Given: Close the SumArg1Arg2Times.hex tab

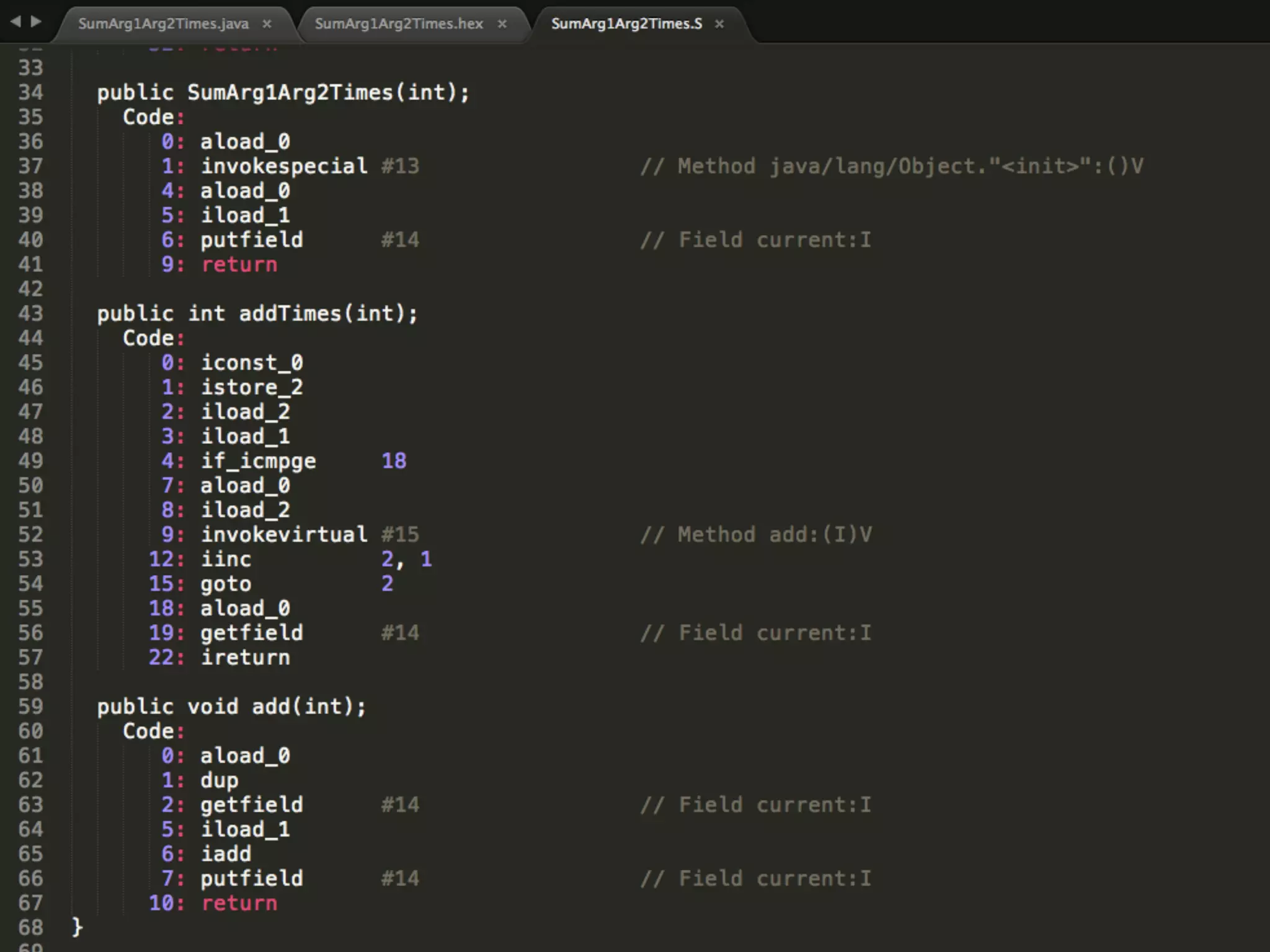Looking at the screenshot, I should 502,24.
